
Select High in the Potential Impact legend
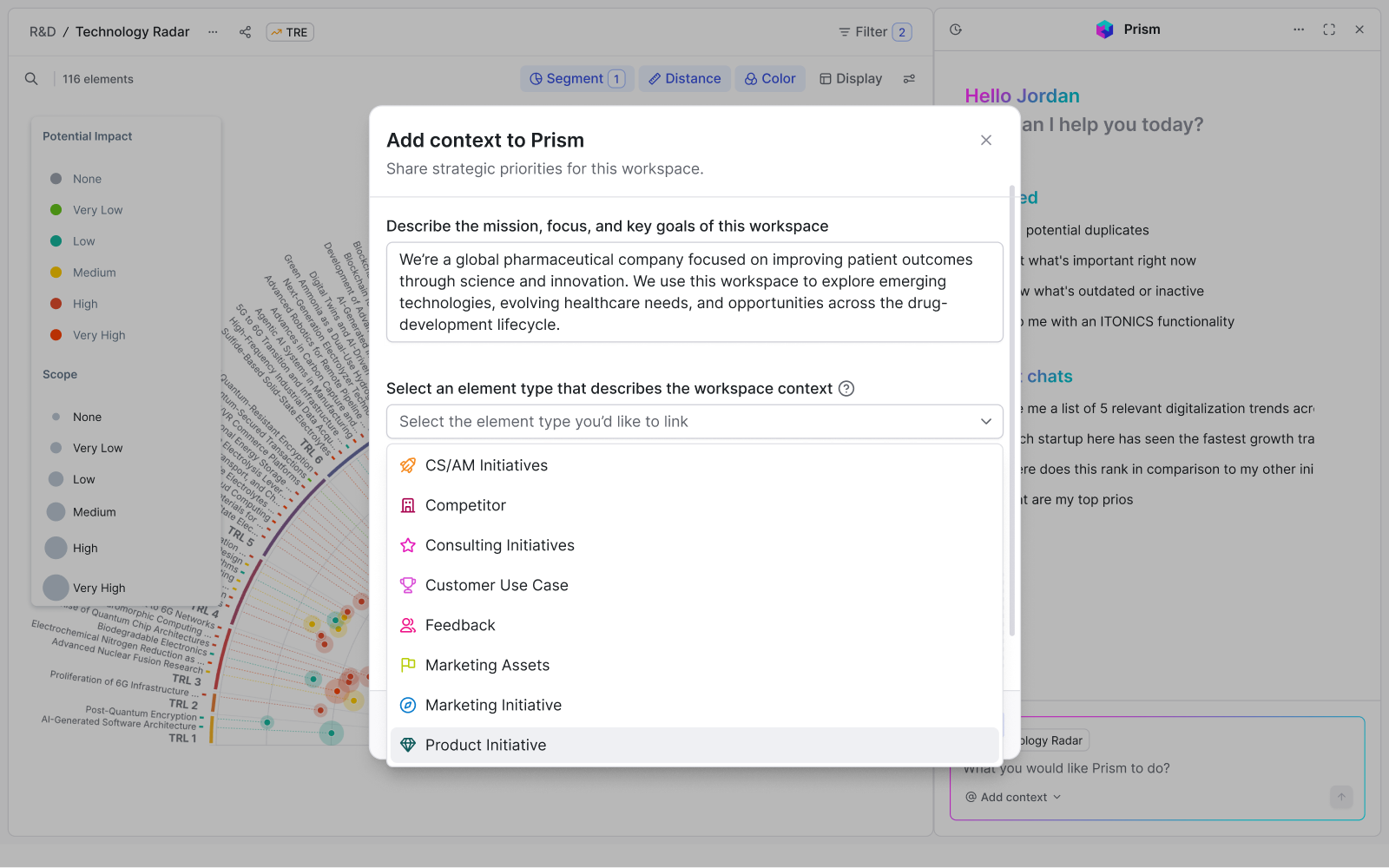(x=75, y=304)
